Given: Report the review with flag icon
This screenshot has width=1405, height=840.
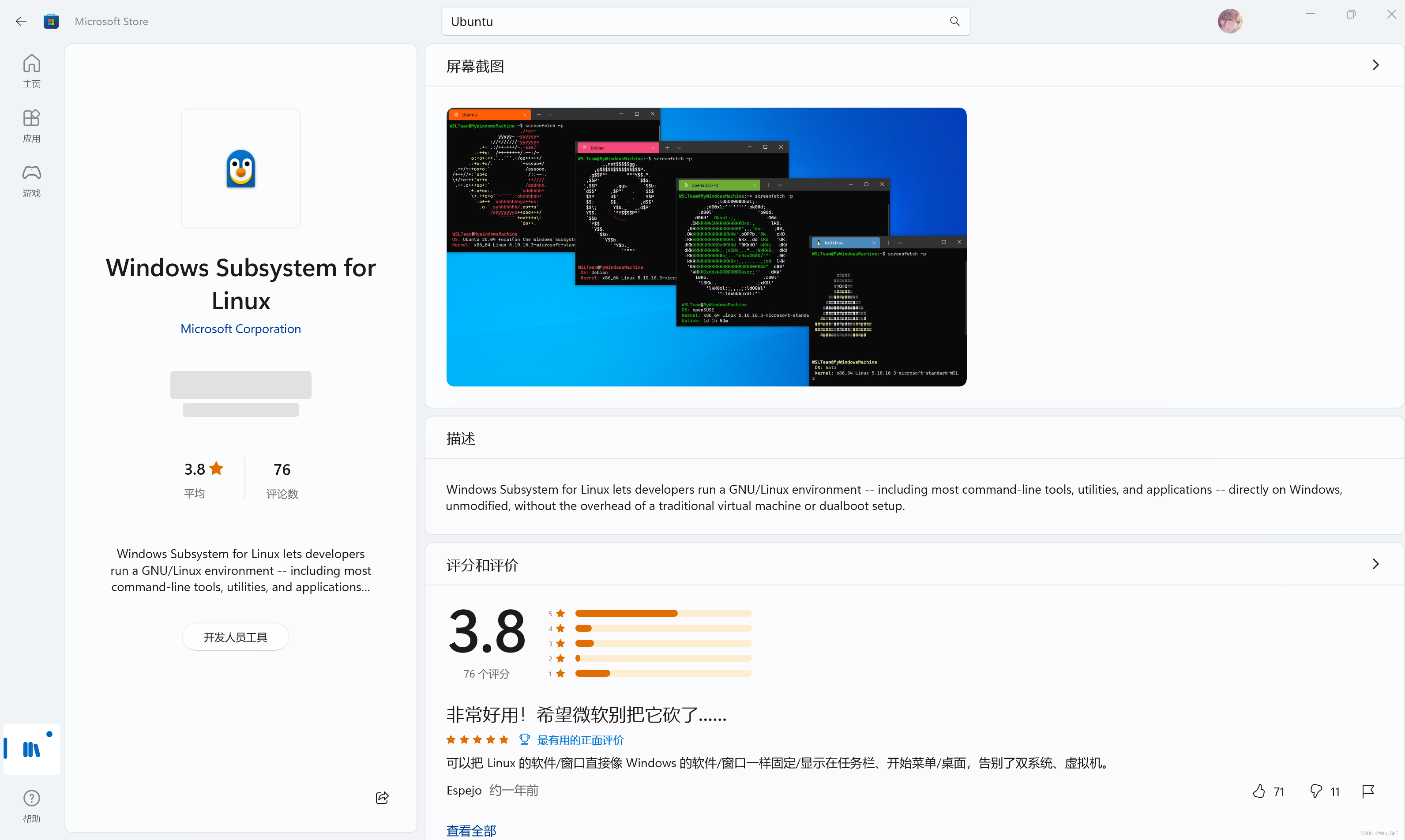Looking at the screenshot, I should pos(1368,791).
